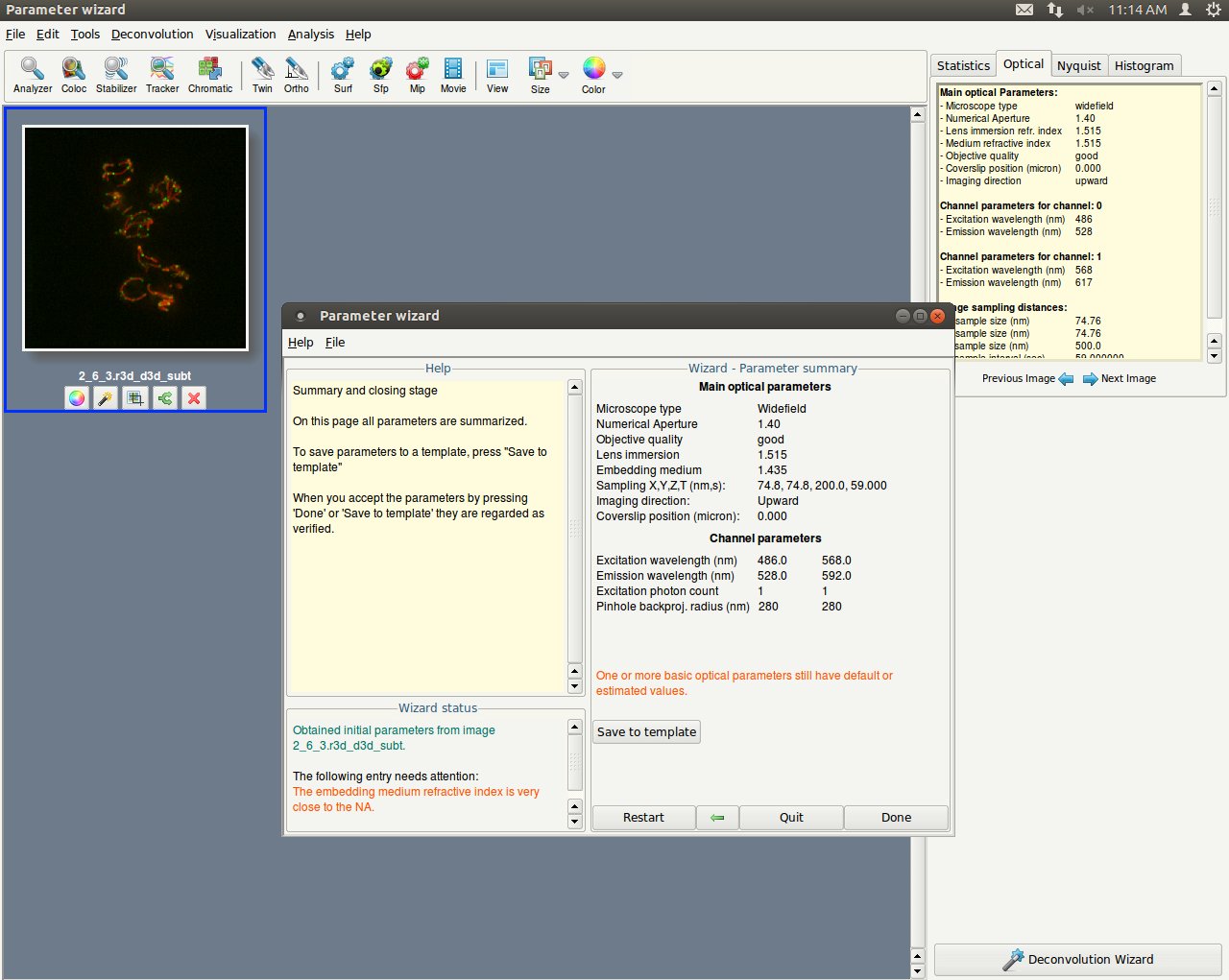Launch the Movie maker tool

453,75
